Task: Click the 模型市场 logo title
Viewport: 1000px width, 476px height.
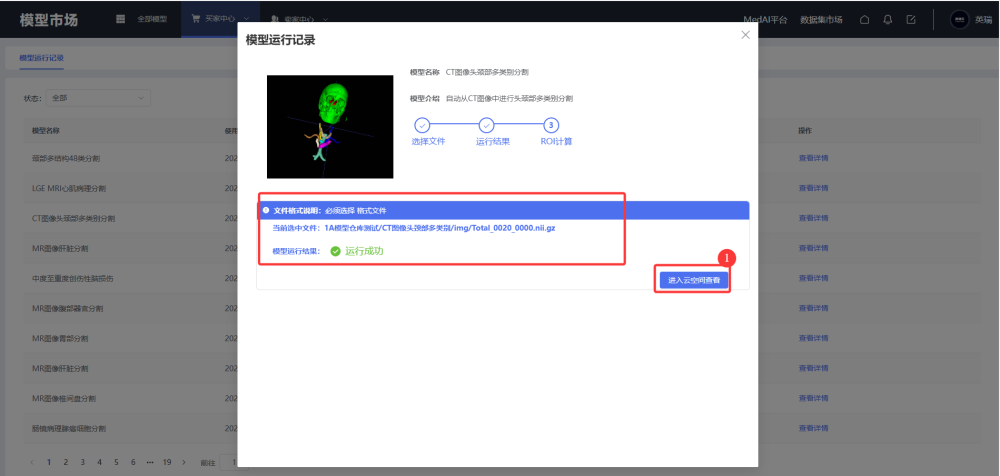Action: pyautogui.click(x=48, y=20)
